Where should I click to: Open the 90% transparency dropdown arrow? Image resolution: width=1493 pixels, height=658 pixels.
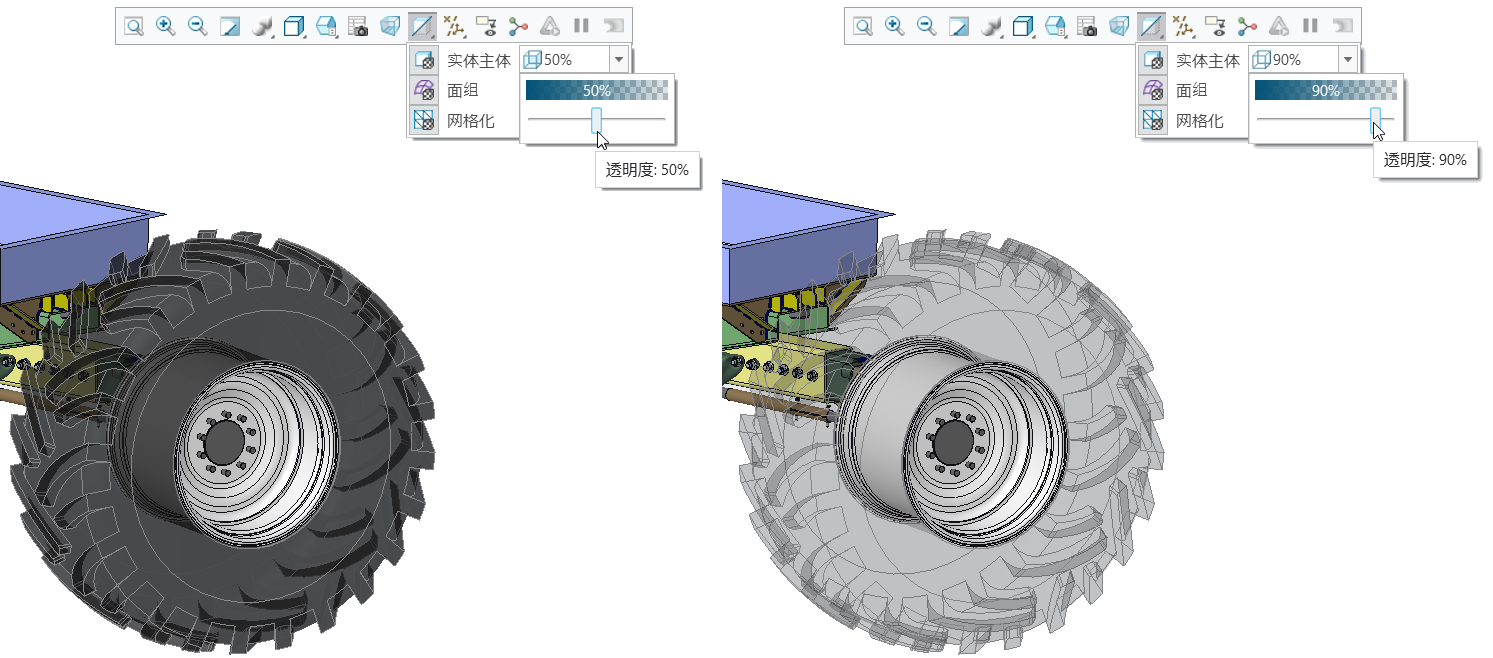point(1347,60)
